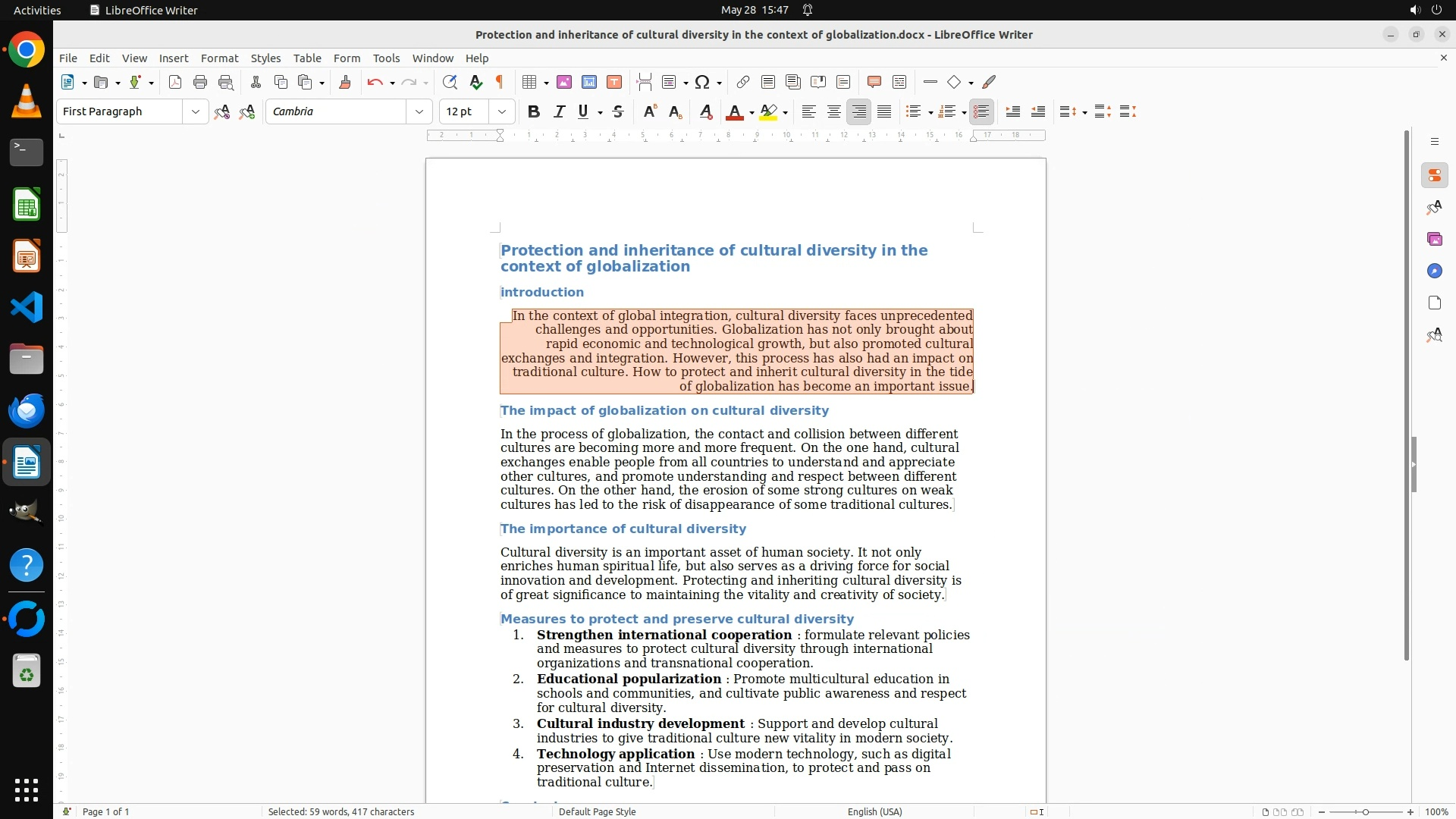This screenshot has height=819, width=1456.
Task: Toggle formatting marks pilcrow button
Action: point(500,82)
